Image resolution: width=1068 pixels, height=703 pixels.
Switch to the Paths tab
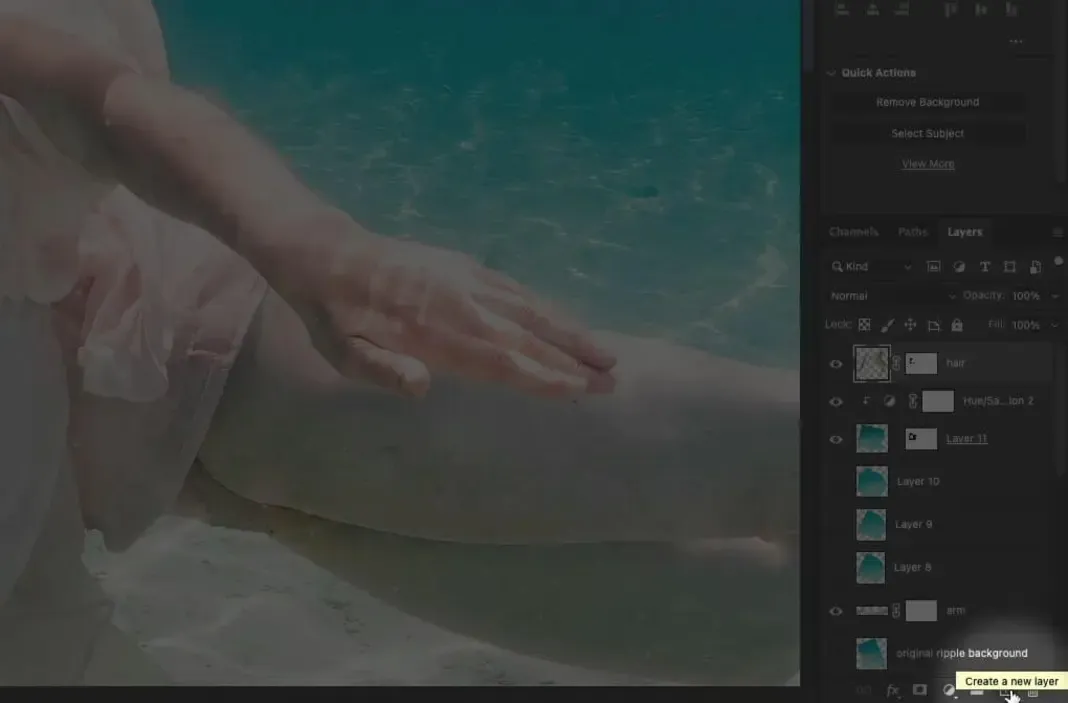tap(912, 231)
